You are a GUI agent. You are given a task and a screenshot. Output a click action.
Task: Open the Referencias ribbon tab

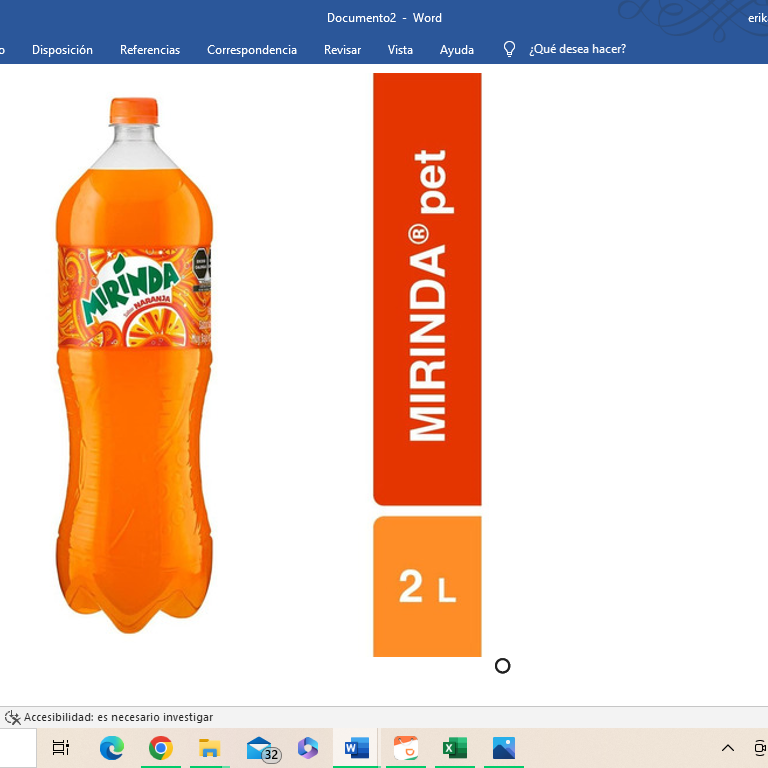click(x=150, y=50)
